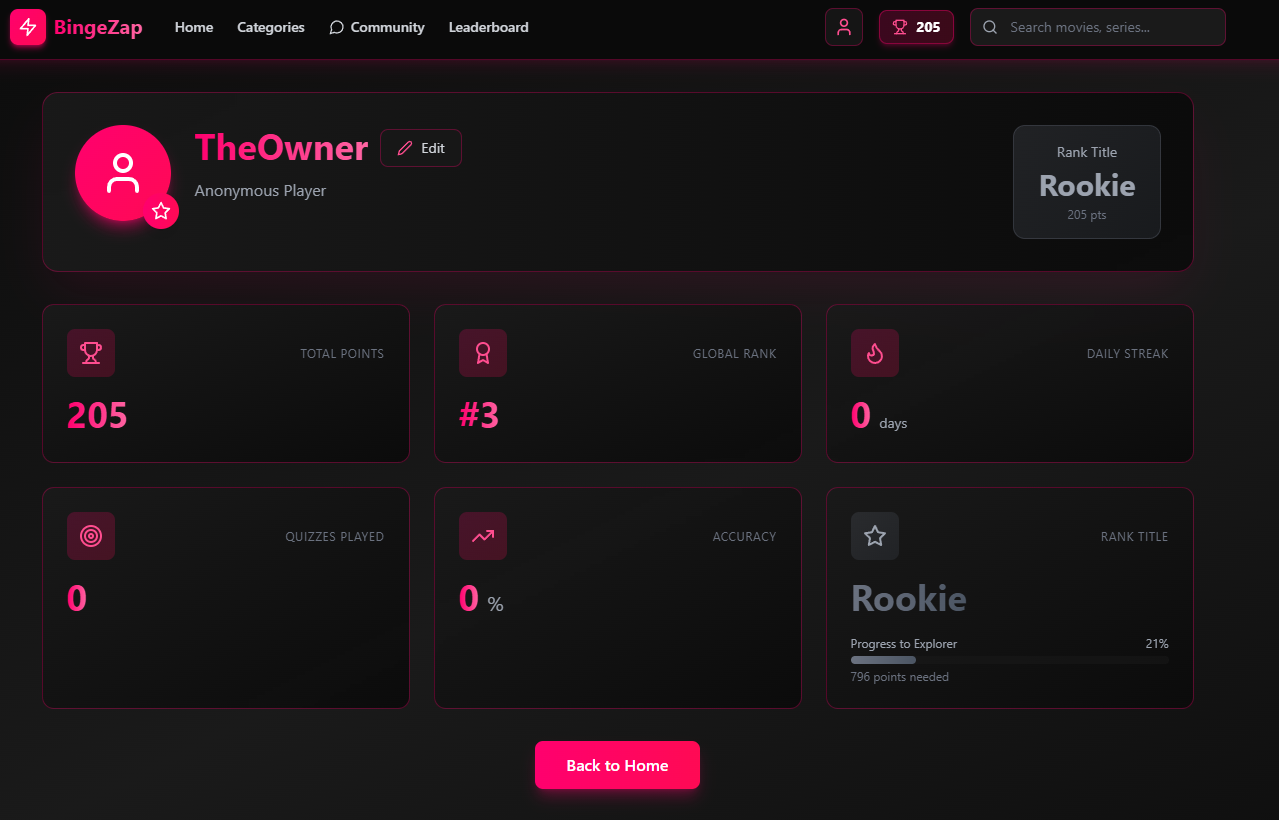This screenshot has height=820, width=1279.
Task: Open the user profile icon in header
Action: point(843,27)
